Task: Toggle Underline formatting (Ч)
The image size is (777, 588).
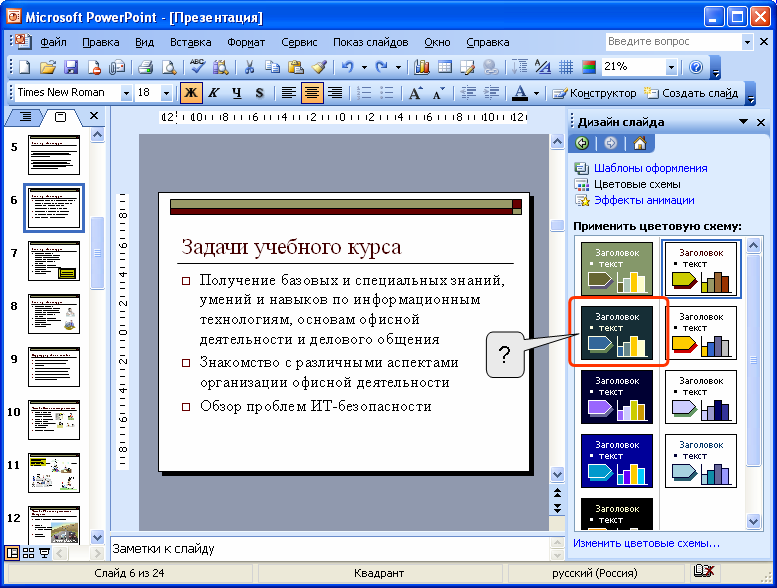Action: [237, 93]
